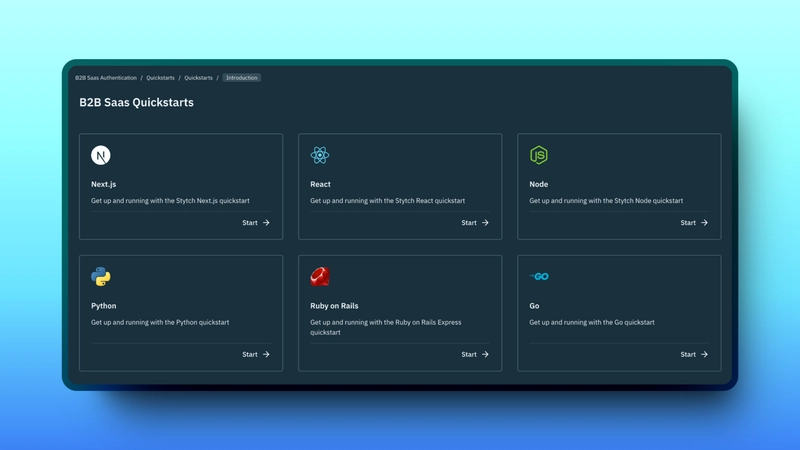Click the Python snake logo icon
800x450 pixels.
tap(101, 277)
